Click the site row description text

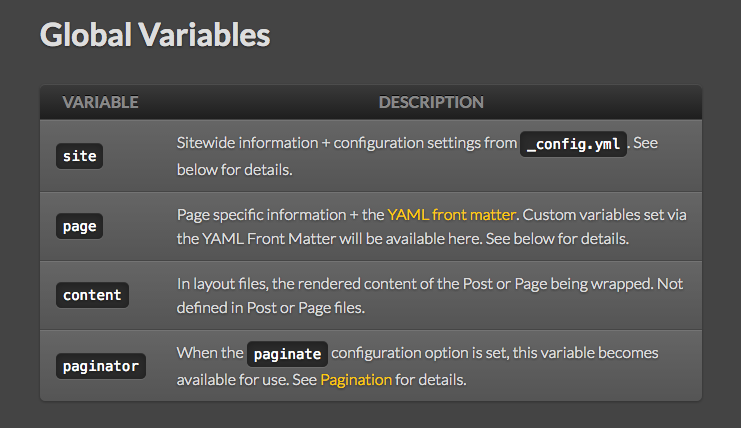[417, 156]
